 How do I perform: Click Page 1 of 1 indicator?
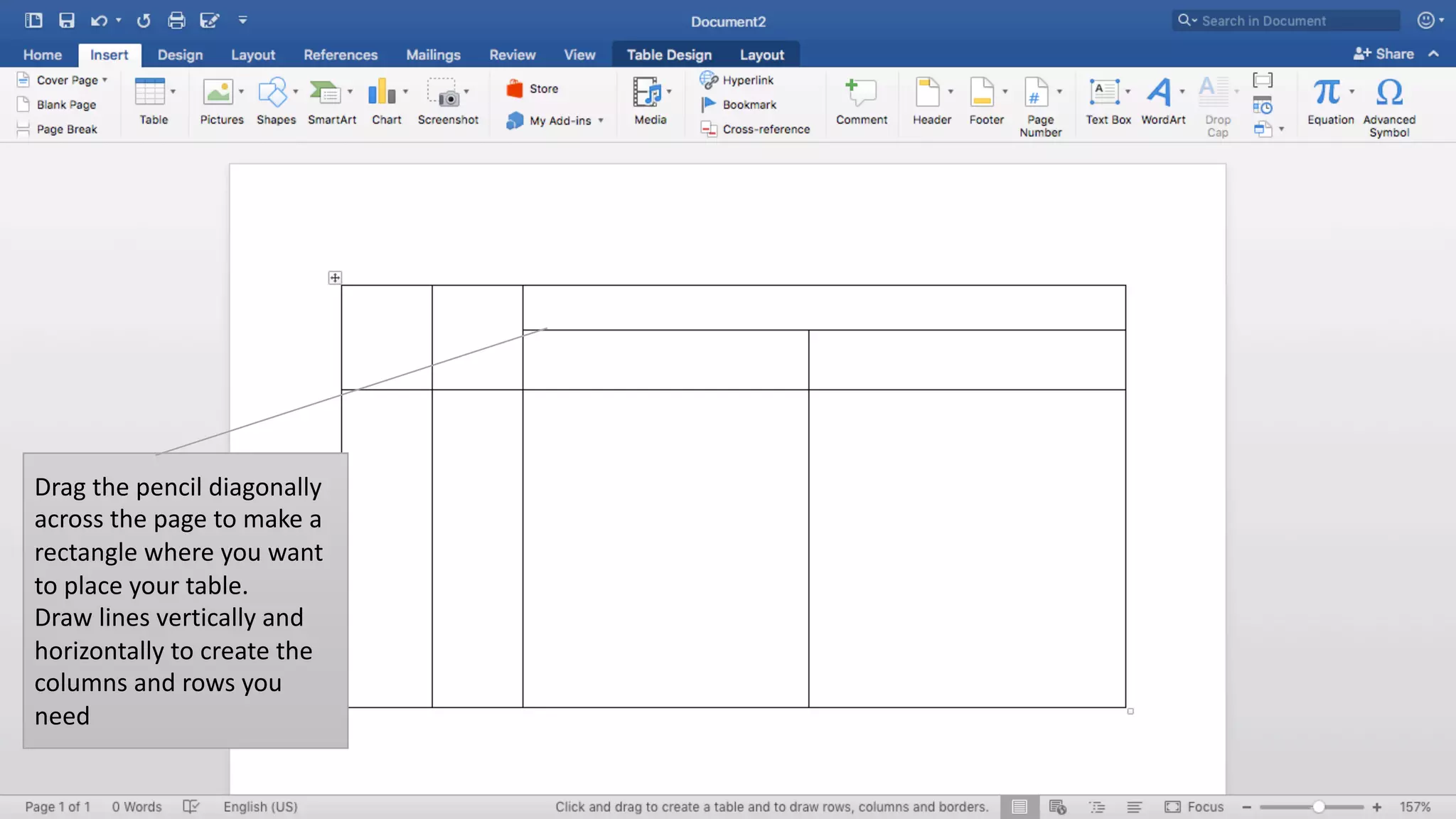coord(58,807)
